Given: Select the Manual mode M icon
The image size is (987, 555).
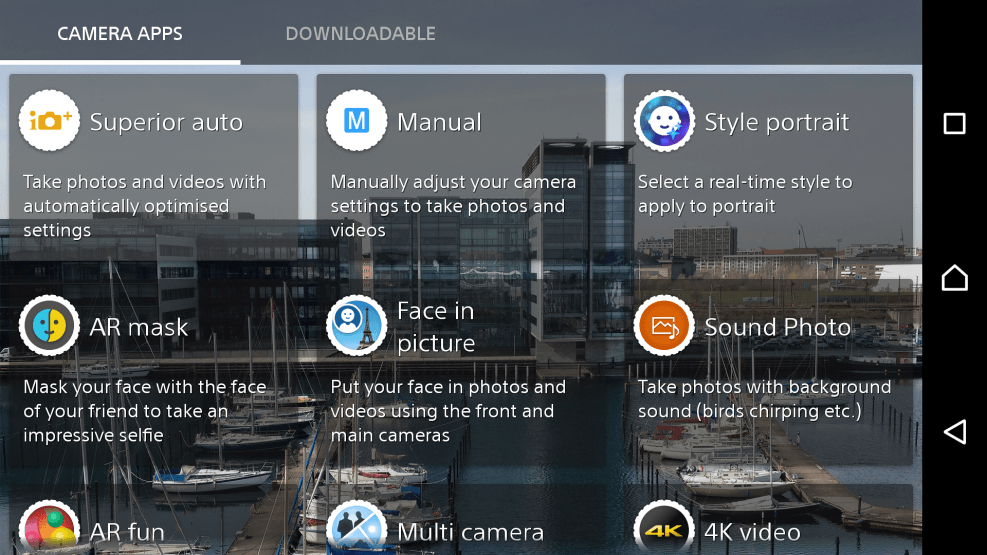Looking at the screenshot, I should (356, 122).
